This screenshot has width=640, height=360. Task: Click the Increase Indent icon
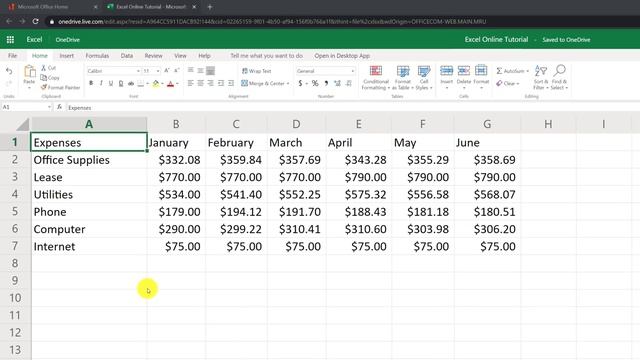pos(231,83)
